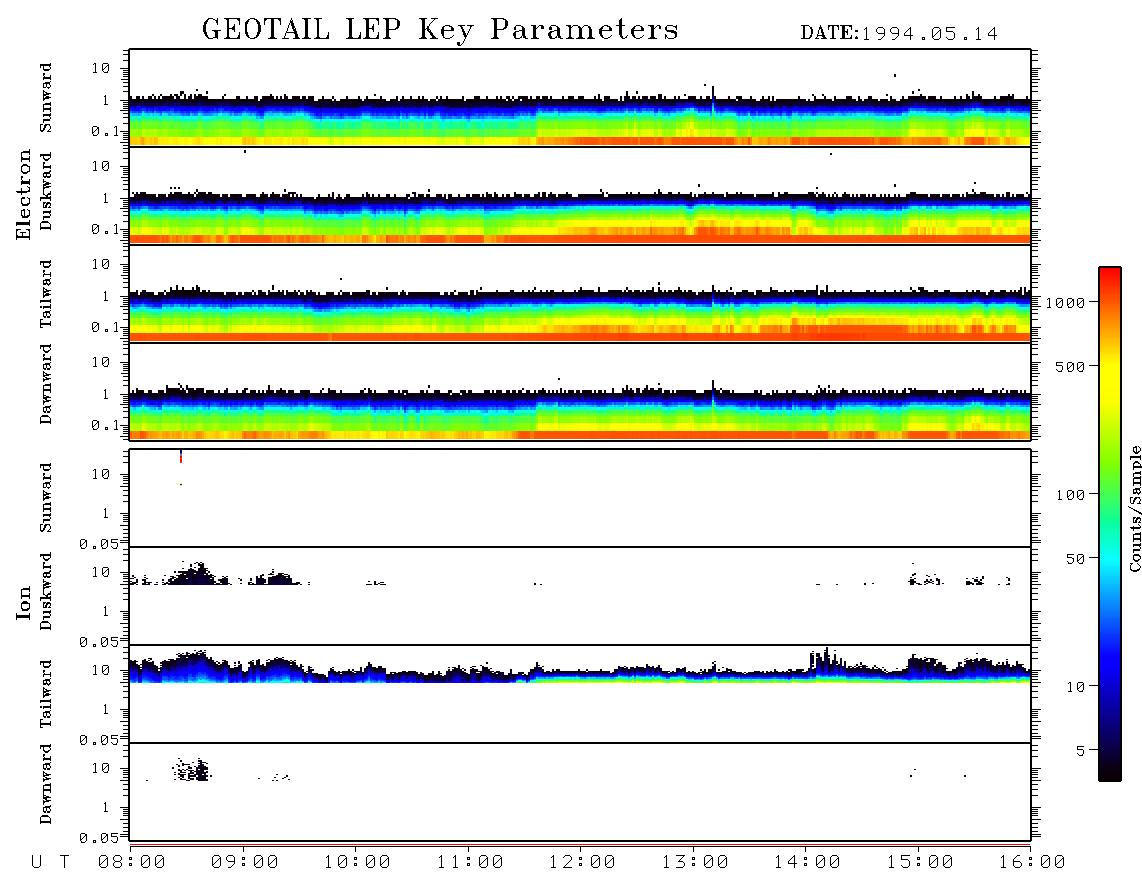Viewport: 1142px width, 880px height.
Task: Click the color bar's "10" label
Action: point(1075,687)
